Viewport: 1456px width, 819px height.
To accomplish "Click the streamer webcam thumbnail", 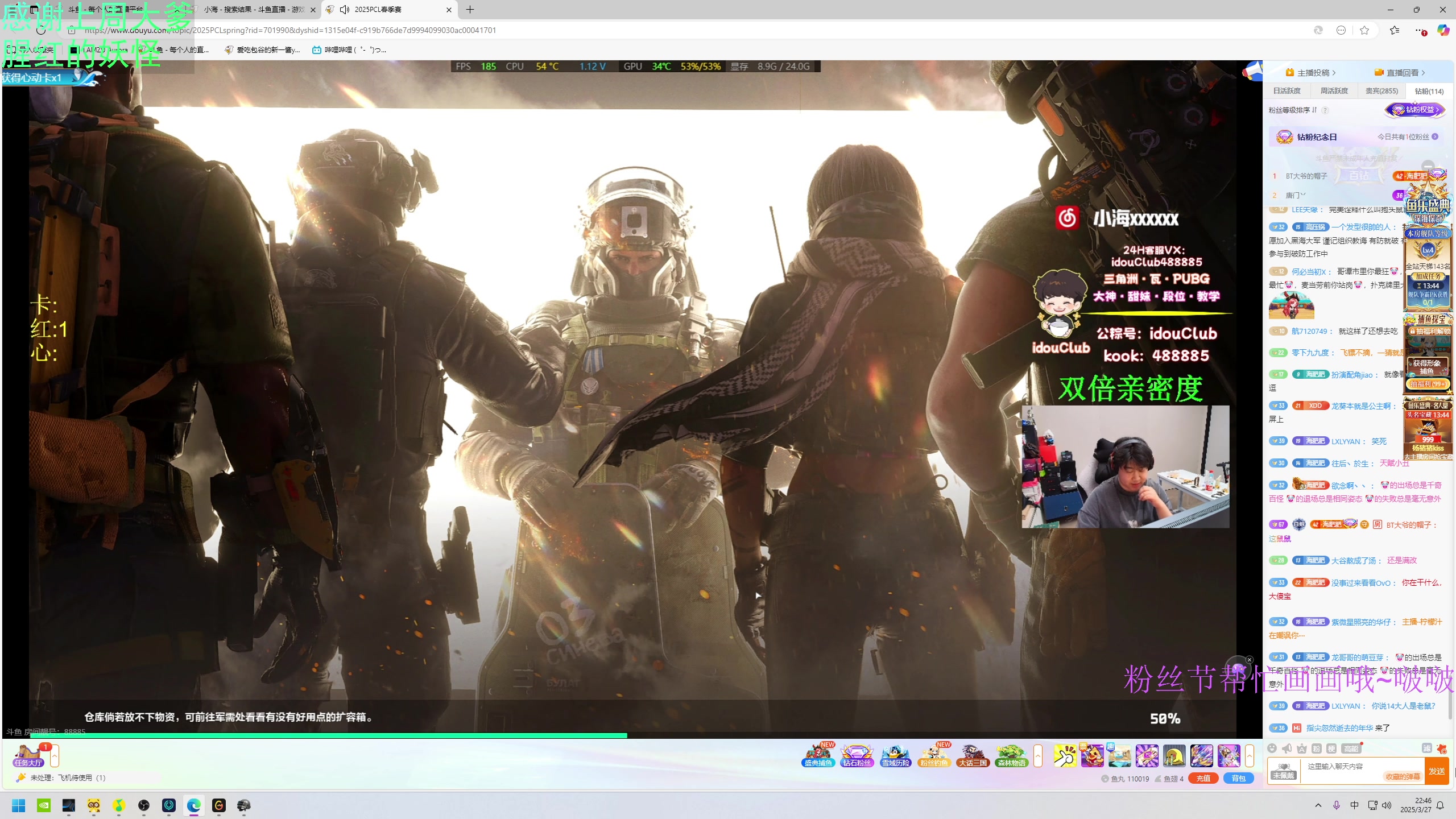I will click(1125, 466).
